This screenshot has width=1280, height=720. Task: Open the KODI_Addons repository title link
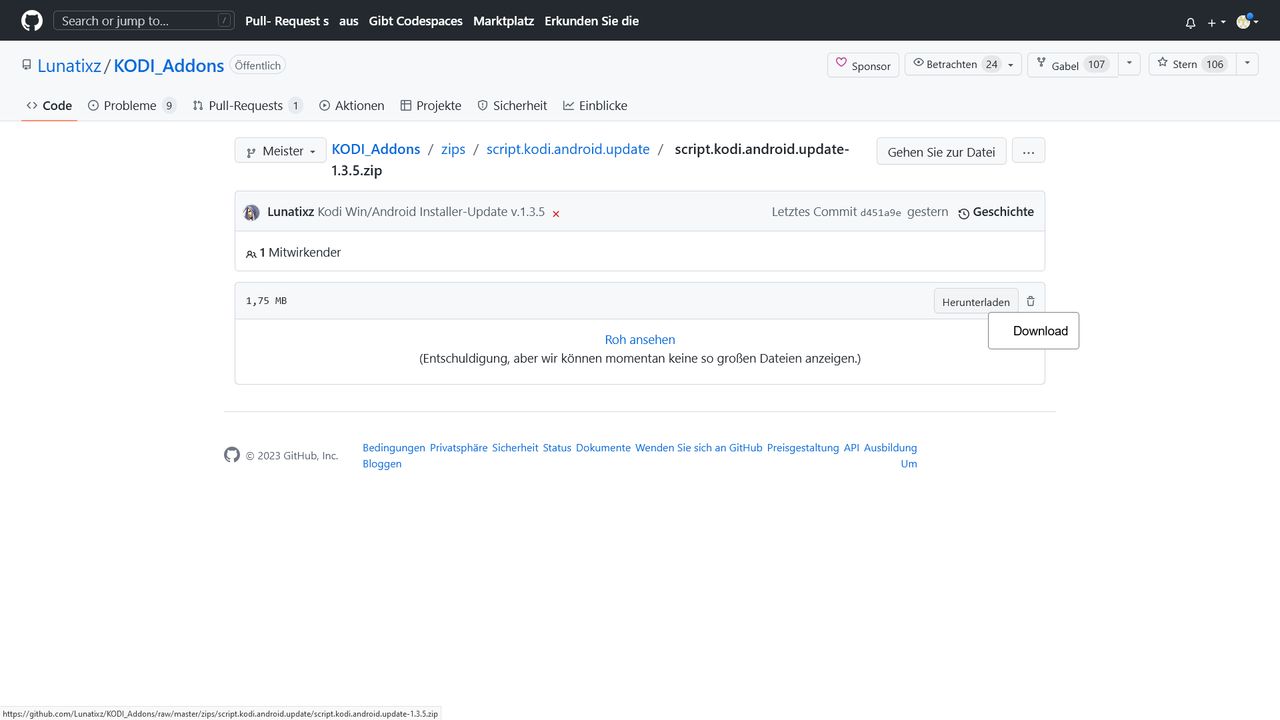(x=169, y=66)
